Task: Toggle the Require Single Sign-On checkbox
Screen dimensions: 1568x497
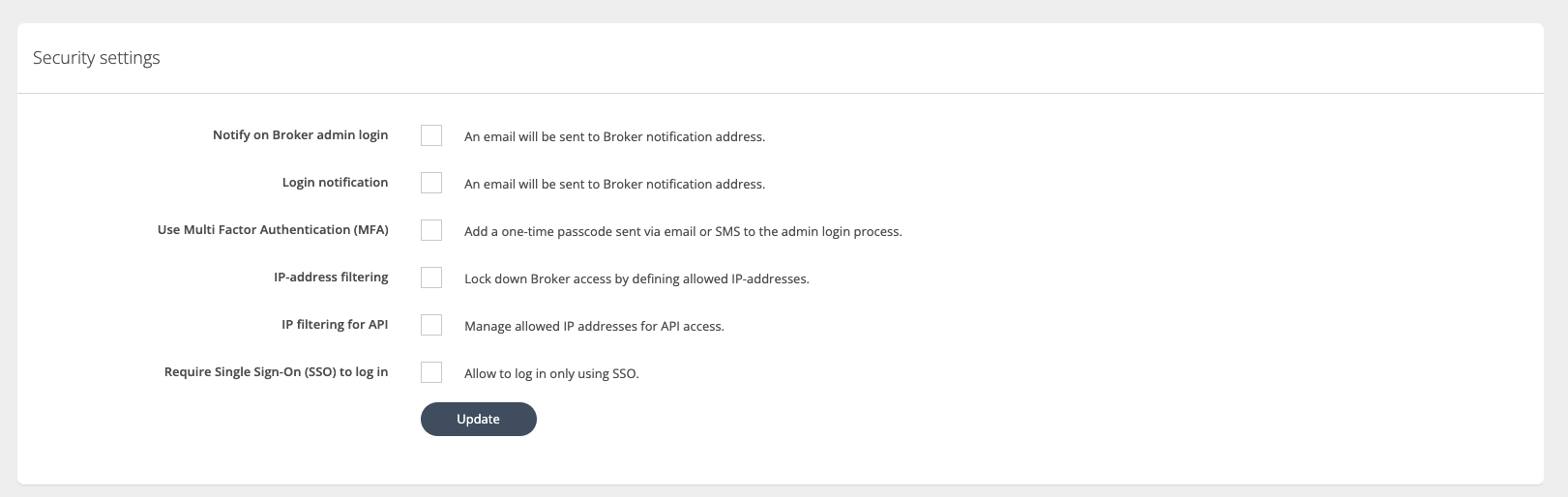Action: coord(431,372)
